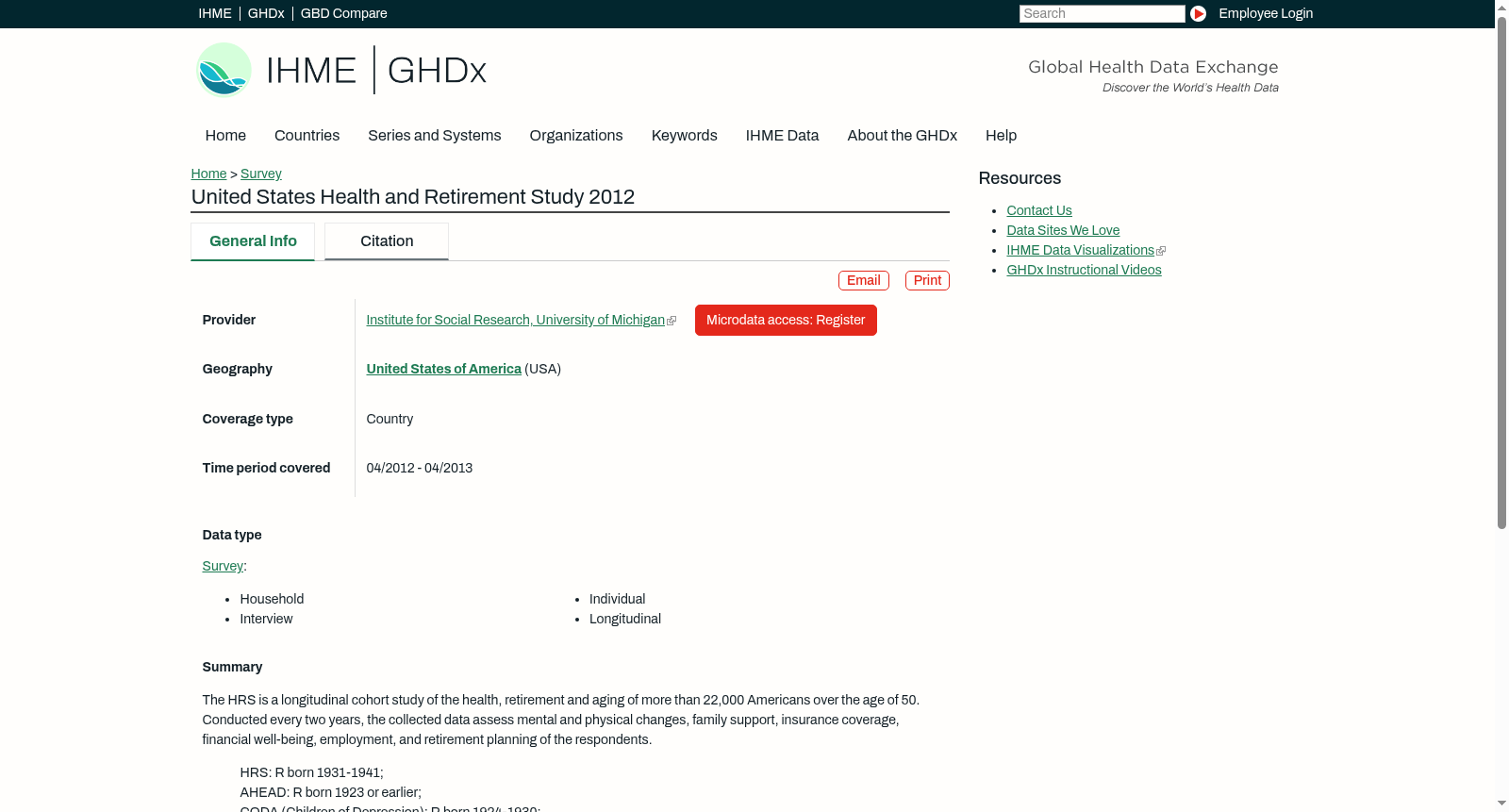Go to Home in main navigation

click(x=225, y=136)
